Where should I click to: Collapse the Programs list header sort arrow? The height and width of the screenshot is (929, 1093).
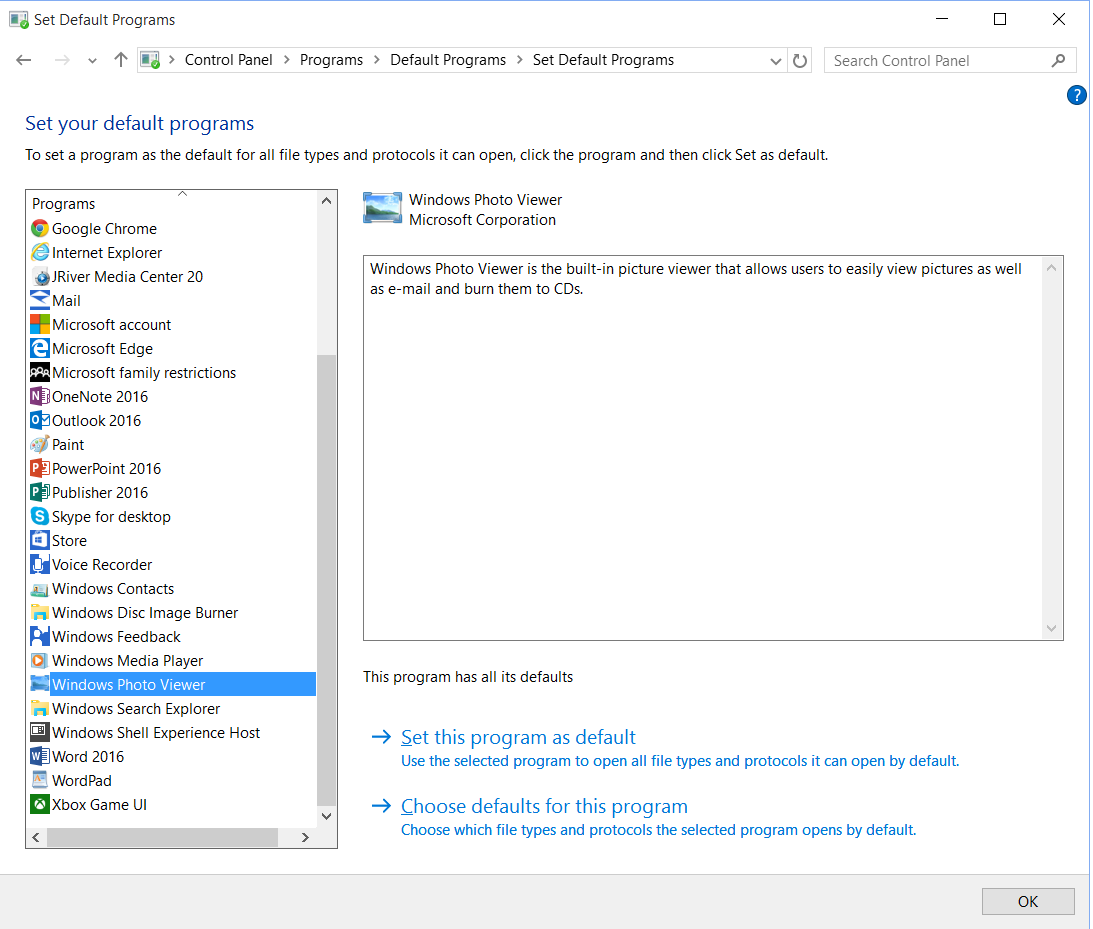pos(183,194)
